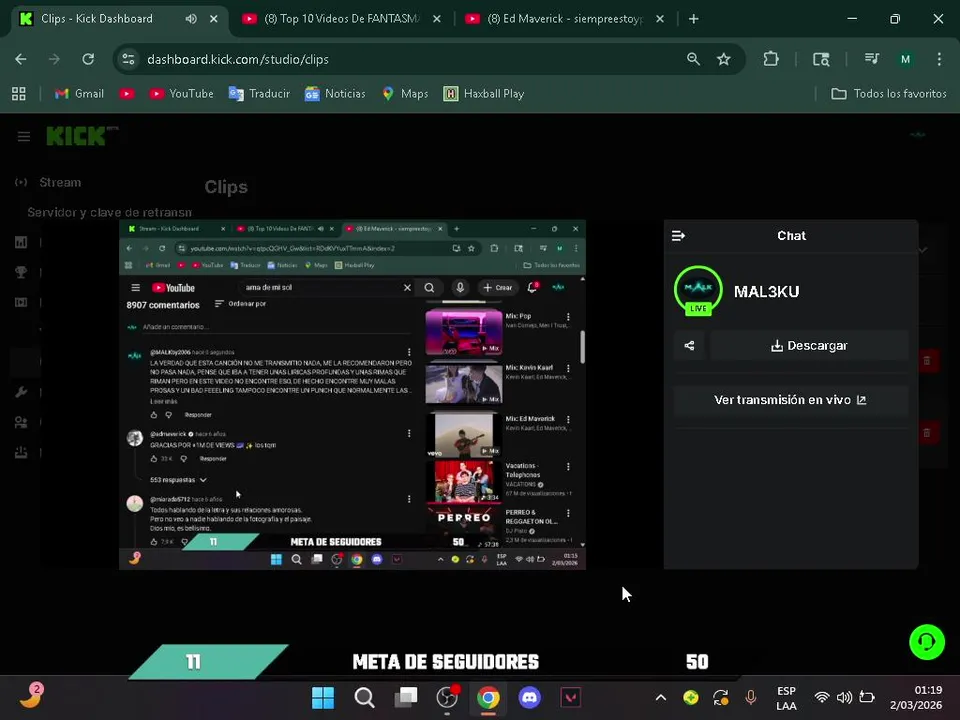Collapse the Chat panel with the arrow icon

tap(678, 236)
